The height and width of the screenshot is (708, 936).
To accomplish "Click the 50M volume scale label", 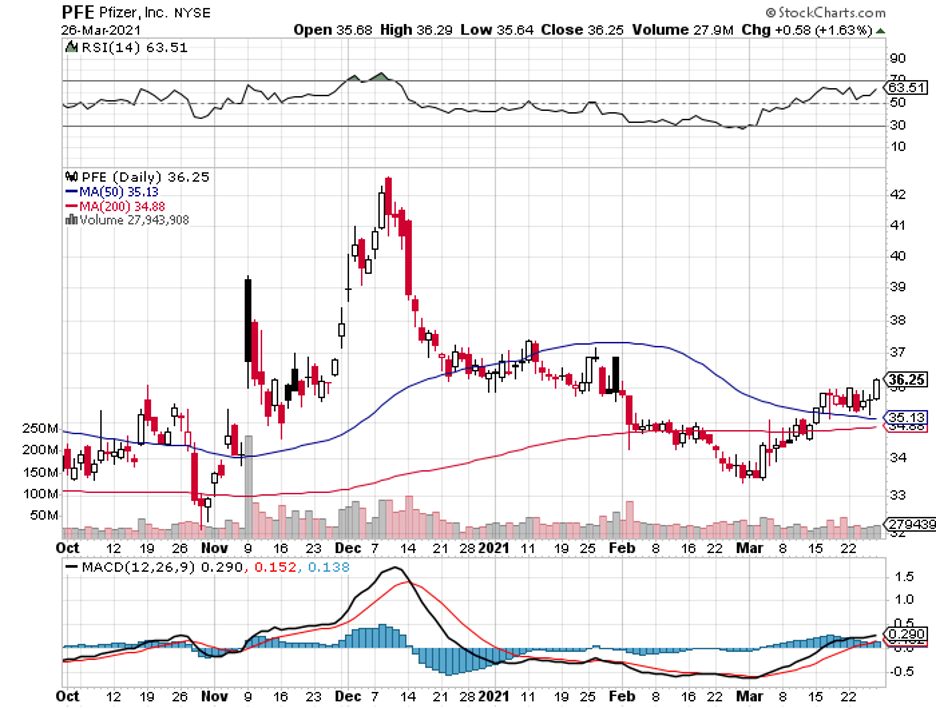I will point(44,515).
